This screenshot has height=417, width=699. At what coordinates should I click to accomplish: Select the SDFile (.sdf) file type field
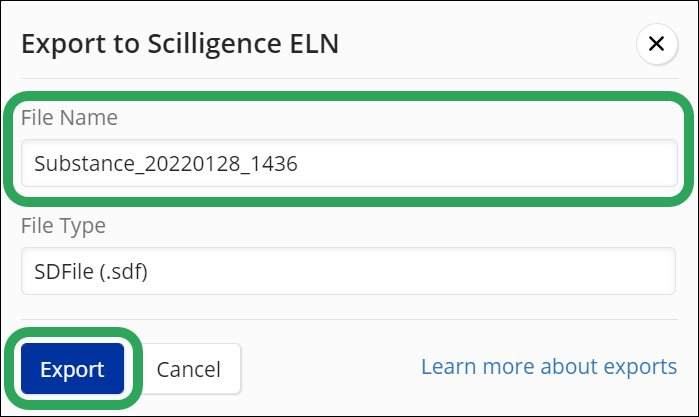(x=348, y=271)
